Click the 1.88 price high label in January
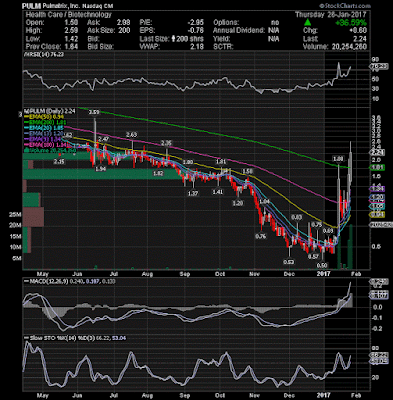 tap(338, 159)
